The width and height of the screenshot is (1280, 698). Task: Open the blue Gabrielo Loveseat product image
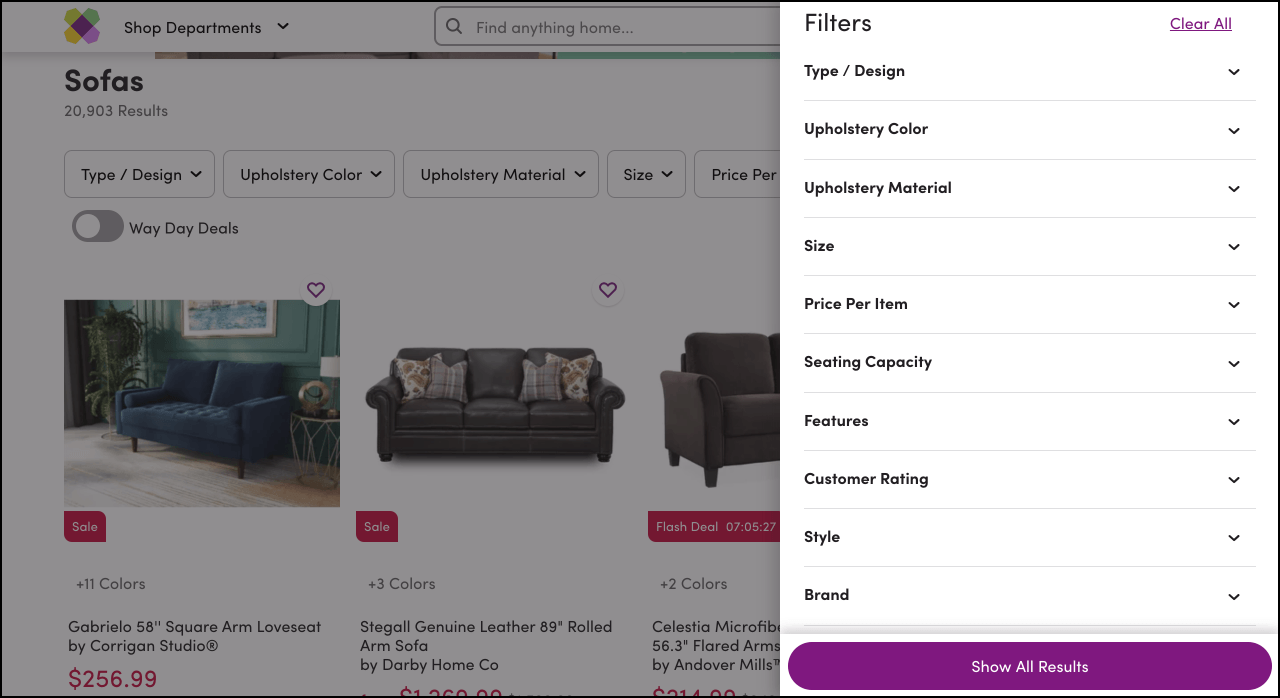pos(201,403)
